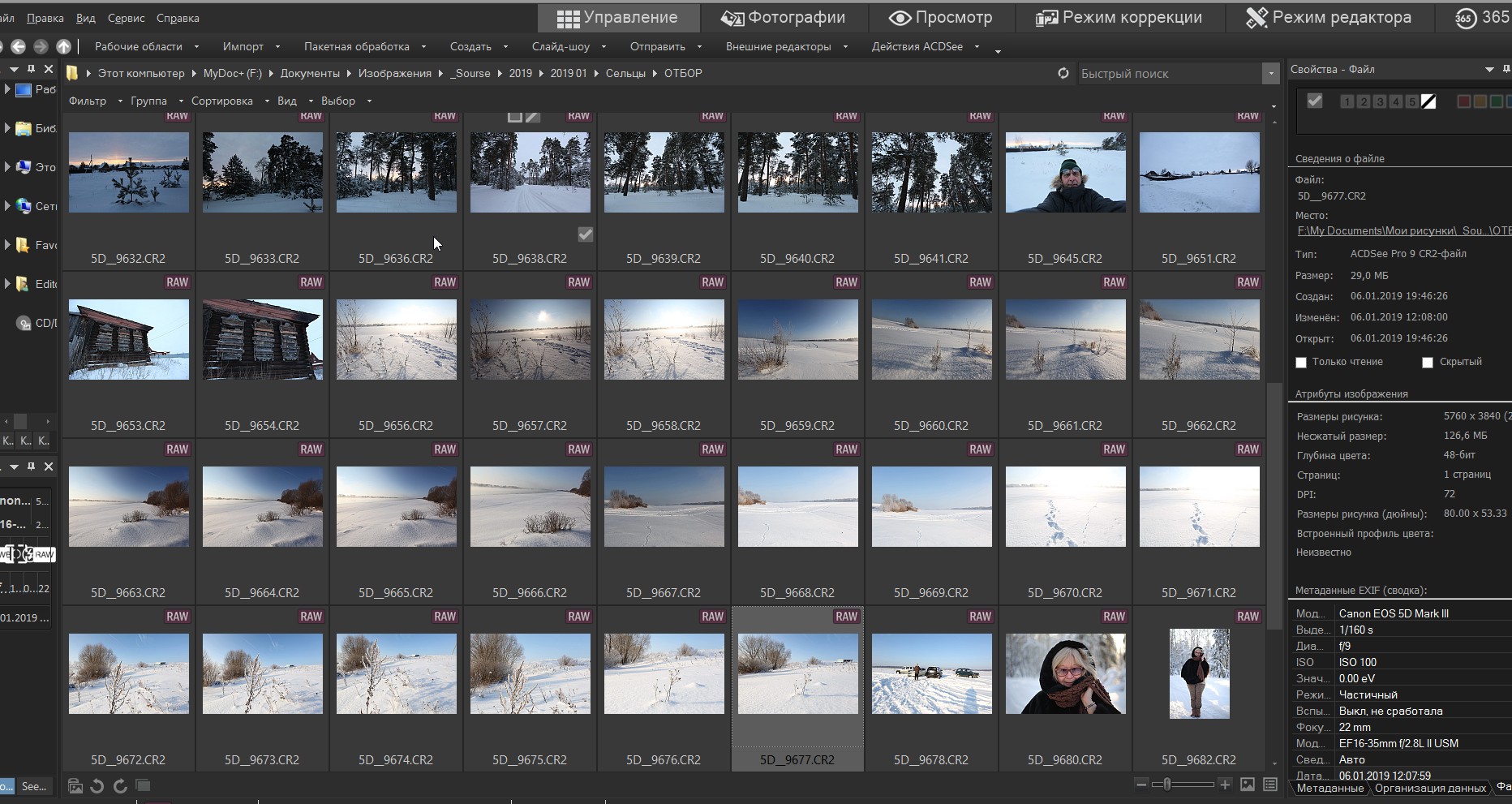The height and width of the screenshot is (804, 1512).
Task: Open Properties panel options arrow
Action: point(1489,70)
